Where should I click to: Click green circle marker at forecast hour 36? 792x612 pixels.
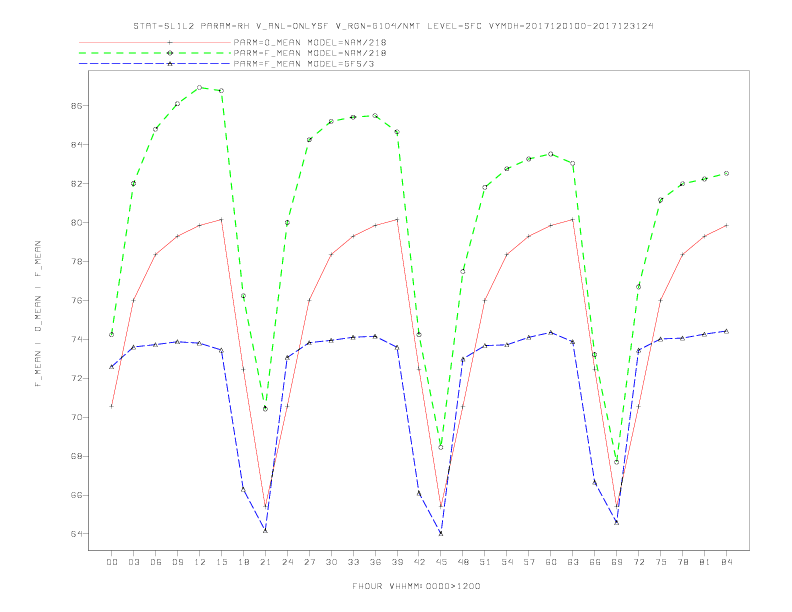tap(375, 116)
